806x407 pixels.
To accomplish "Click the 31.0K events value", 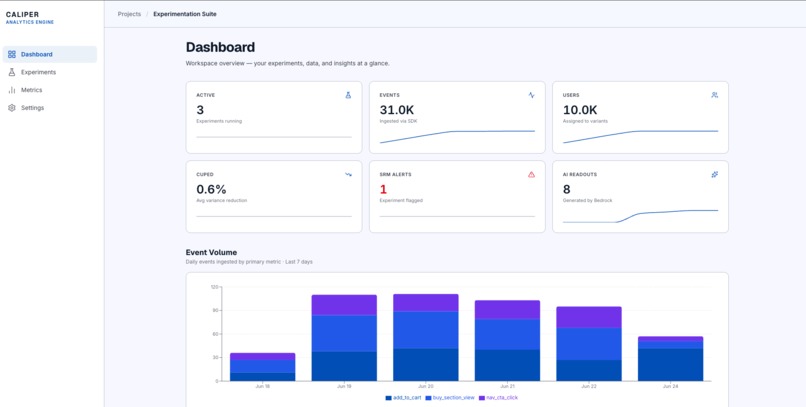I will (x=397, y=110).
